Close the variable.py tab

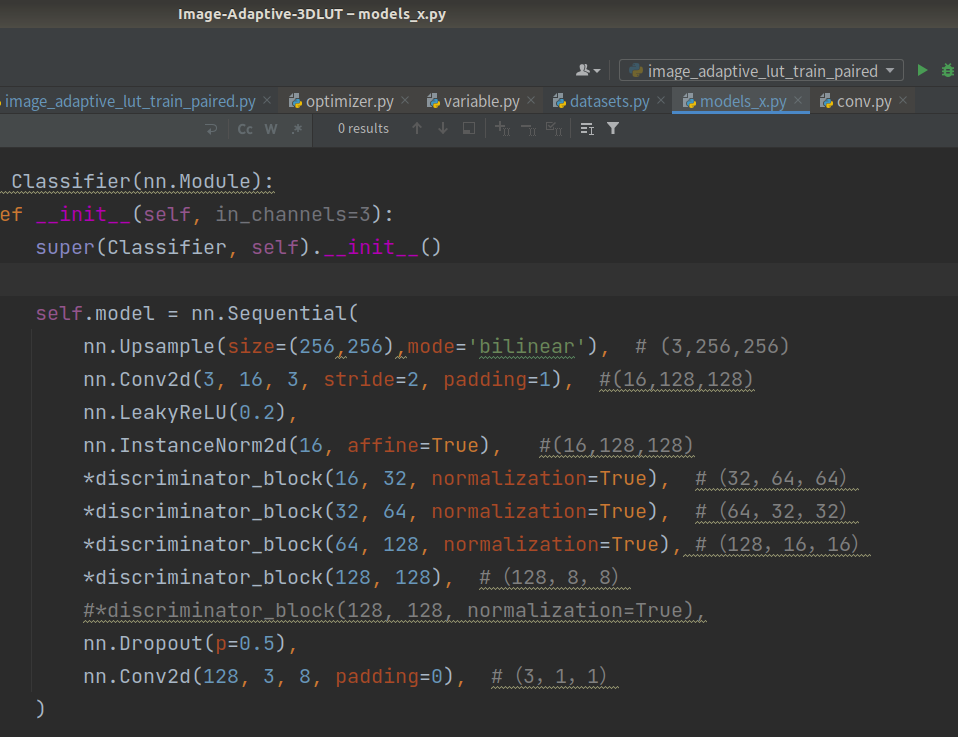(531, 100)
